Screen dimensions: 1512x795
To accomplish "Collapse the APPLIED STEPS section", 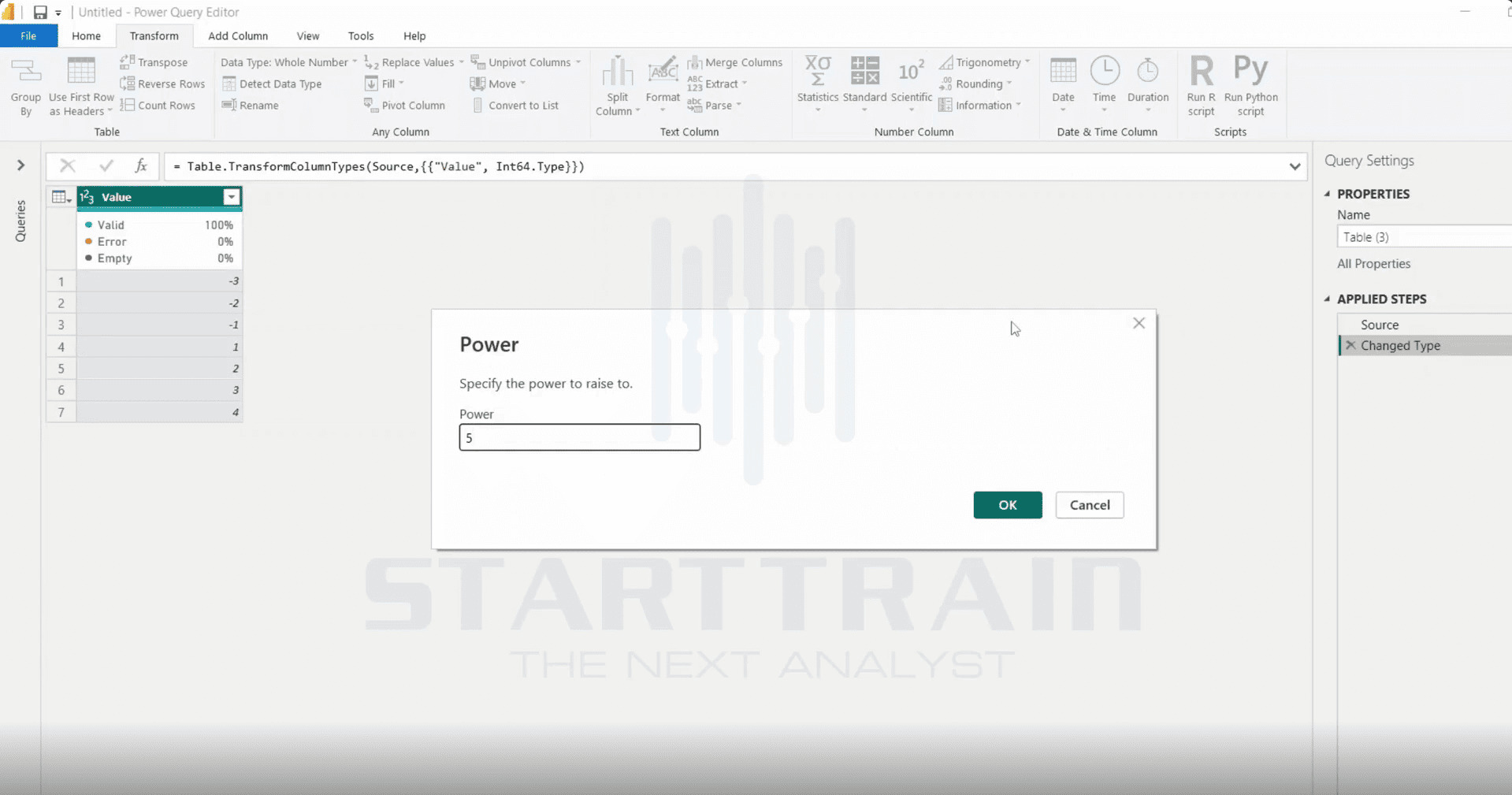I will point(1328,299).
